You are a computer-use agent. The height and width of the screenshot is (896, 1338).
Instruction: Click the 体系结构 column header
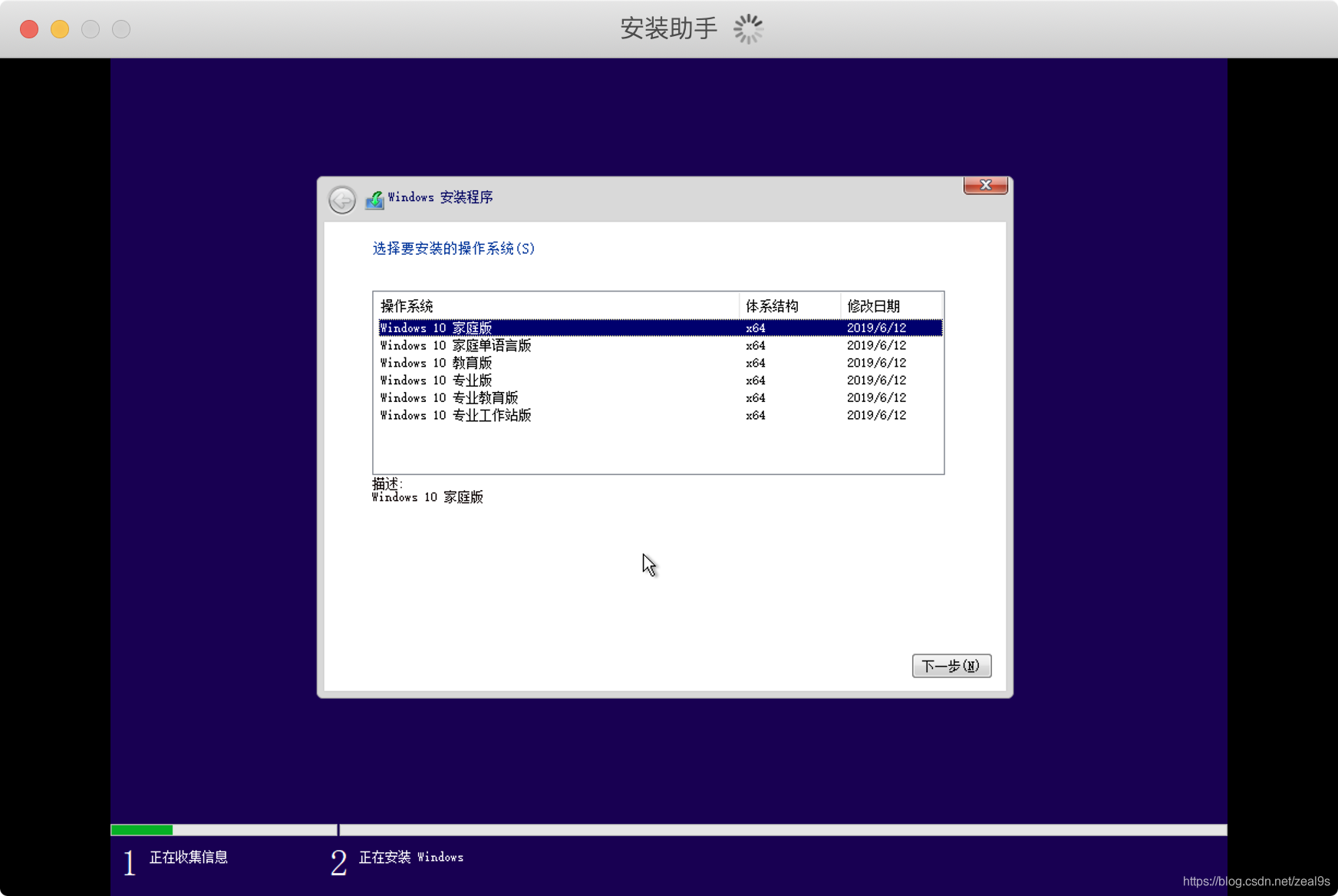[x=789, y=306]
